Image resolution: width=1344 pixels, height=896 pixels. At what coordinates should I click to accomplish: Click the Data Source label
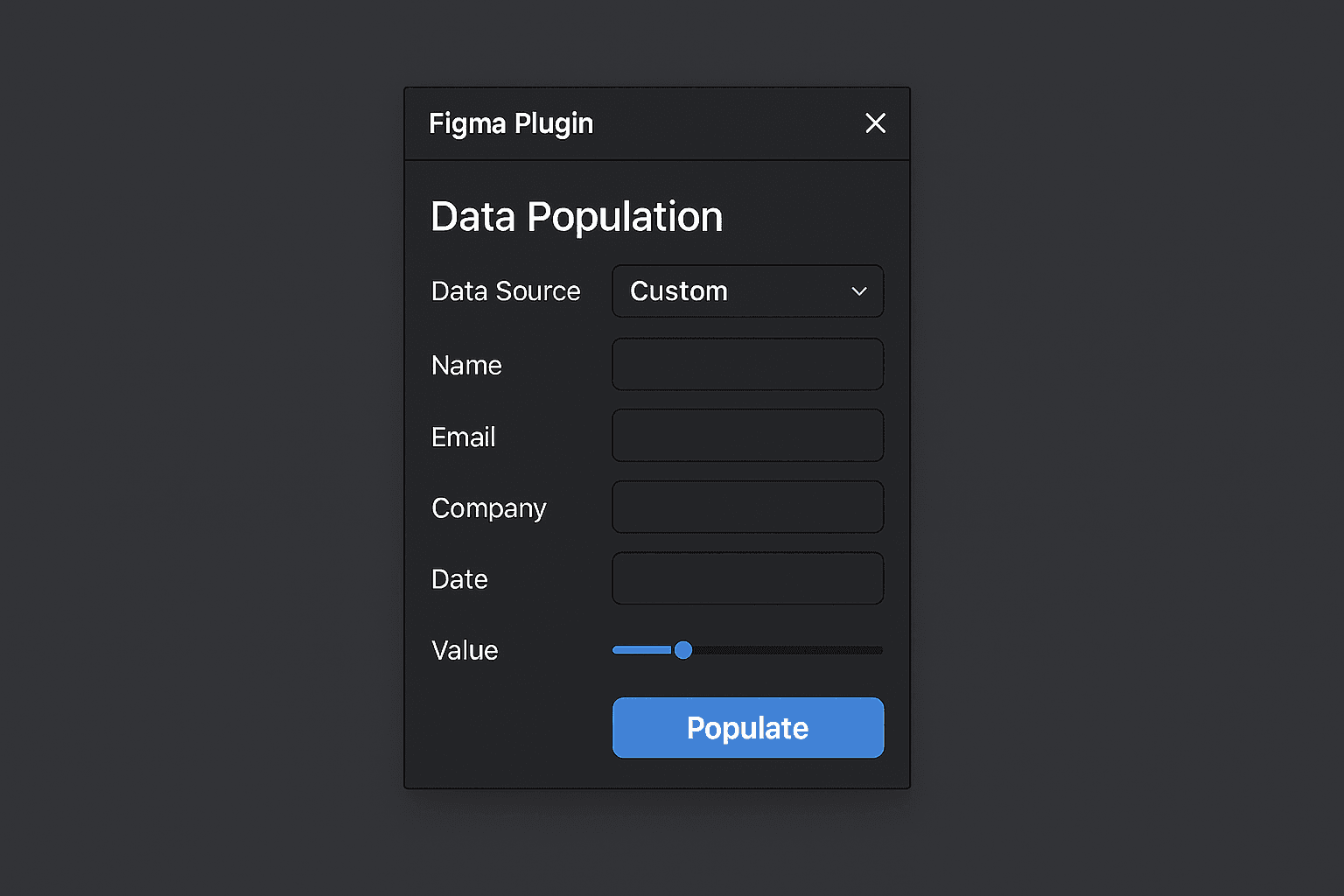tap(506, 291)
